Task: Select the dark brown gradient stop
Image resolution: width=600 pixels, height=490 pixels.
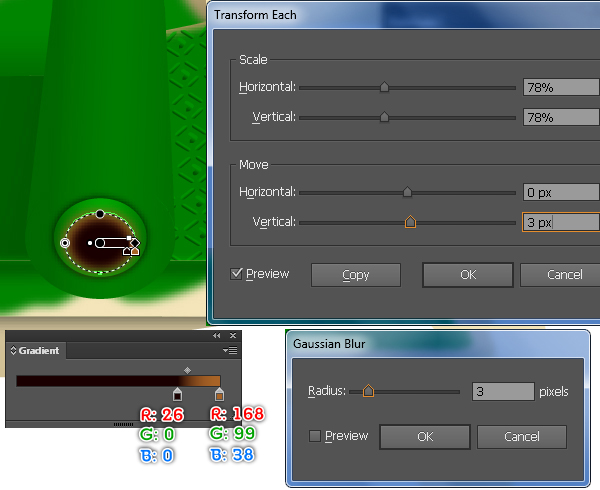Action: pyautogui.click(x=177, y=394)
